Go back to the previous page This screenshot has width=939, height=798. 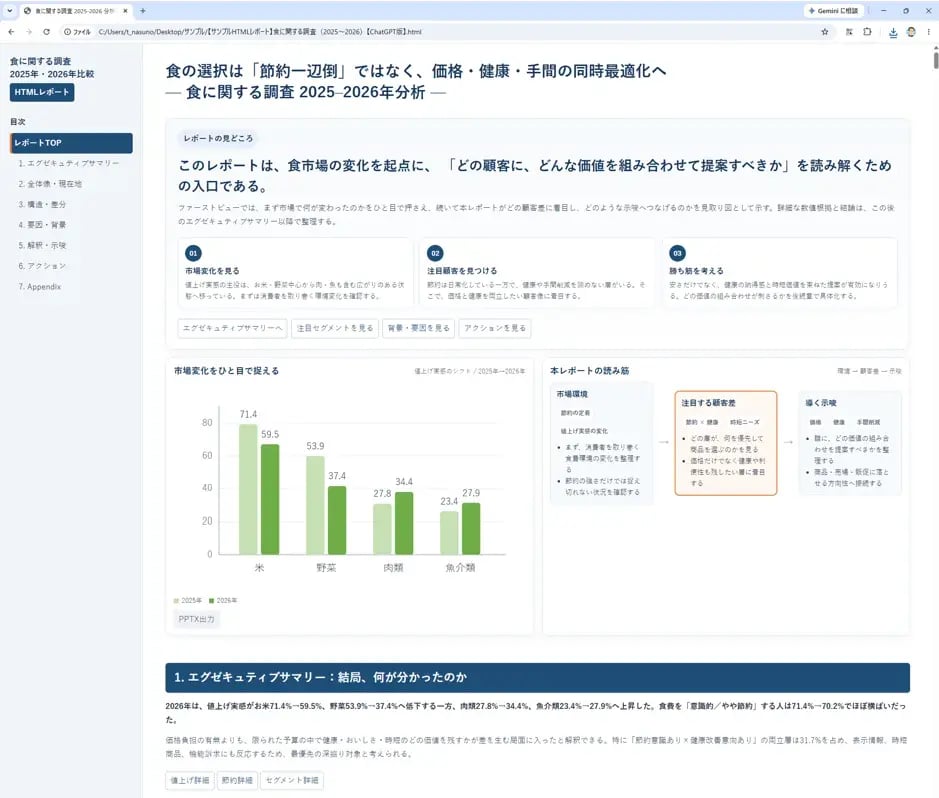point(11,32)
